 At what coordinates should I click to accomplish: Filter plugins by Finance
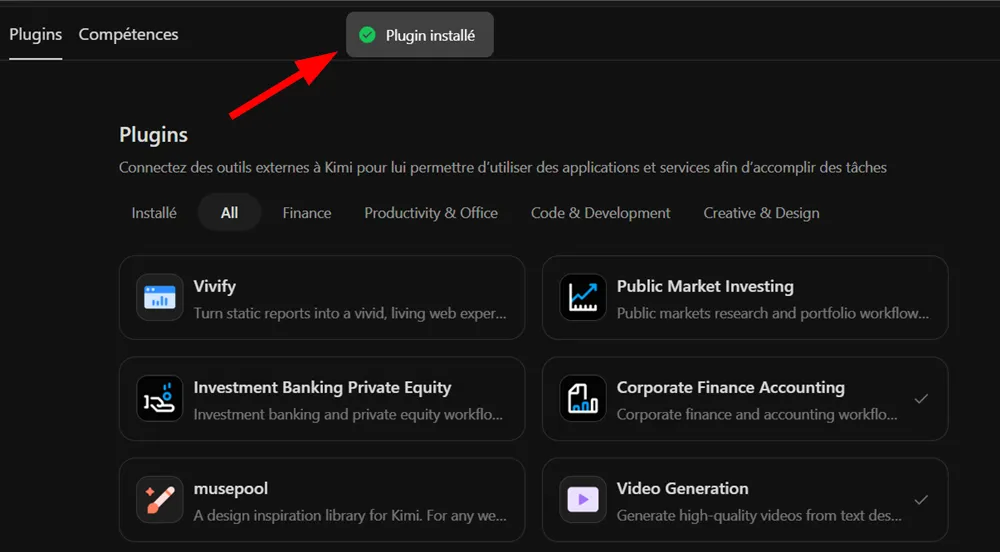tap(307, 213)
